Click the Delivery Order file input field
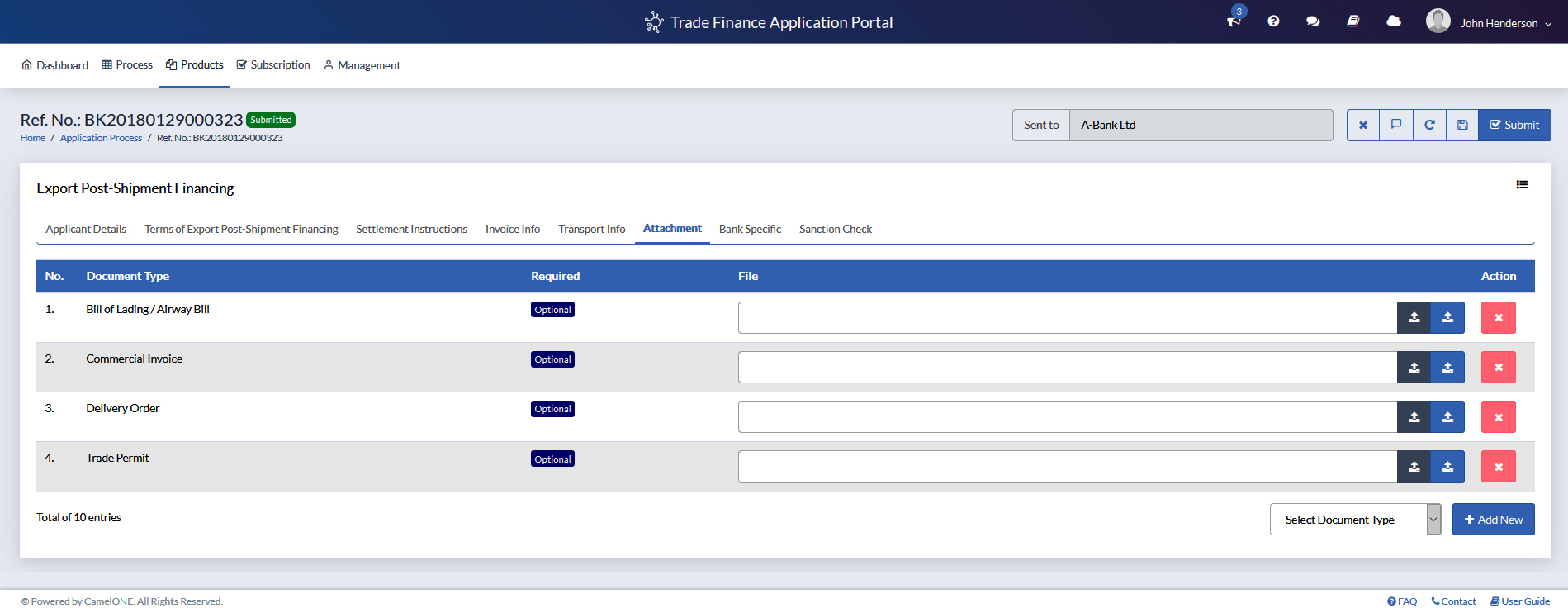1568x613 pixels. pyautogui.click(x=1067, y=417)
